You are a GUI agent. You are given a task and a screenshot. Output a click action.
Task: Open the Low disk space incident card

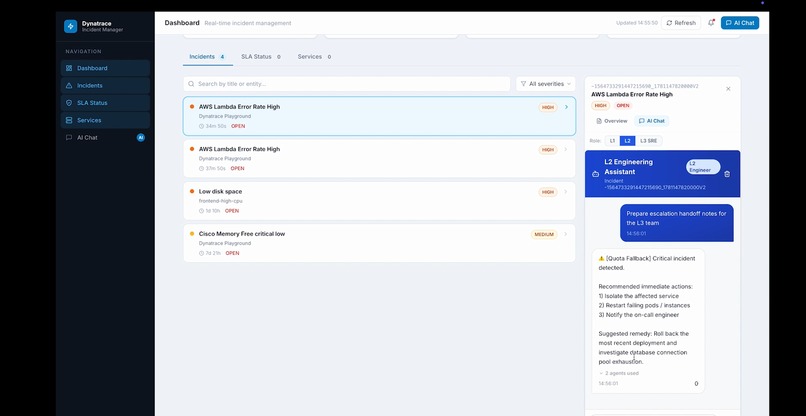click(379, 201)
